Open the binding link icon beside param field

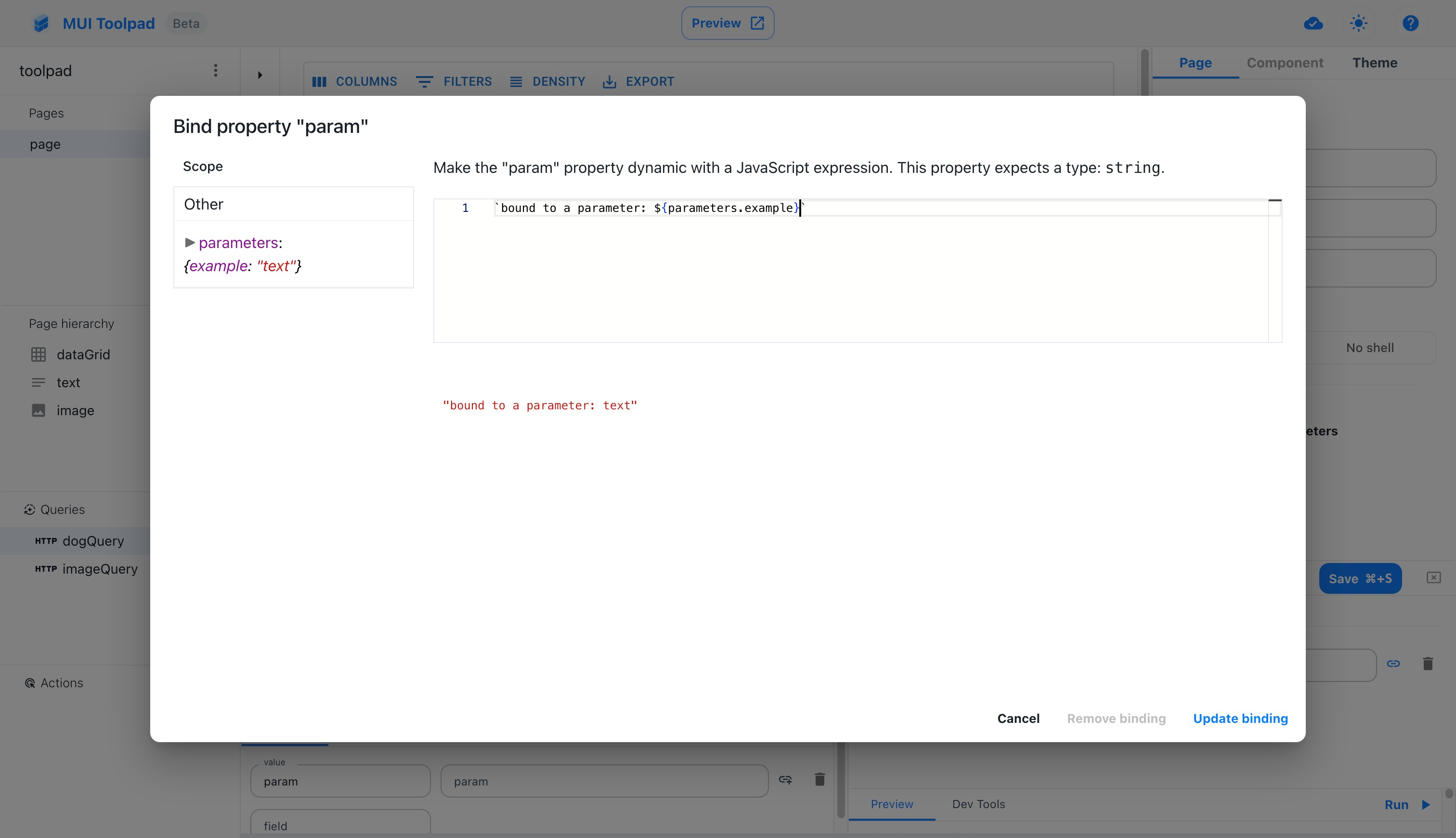coord(786,779)
